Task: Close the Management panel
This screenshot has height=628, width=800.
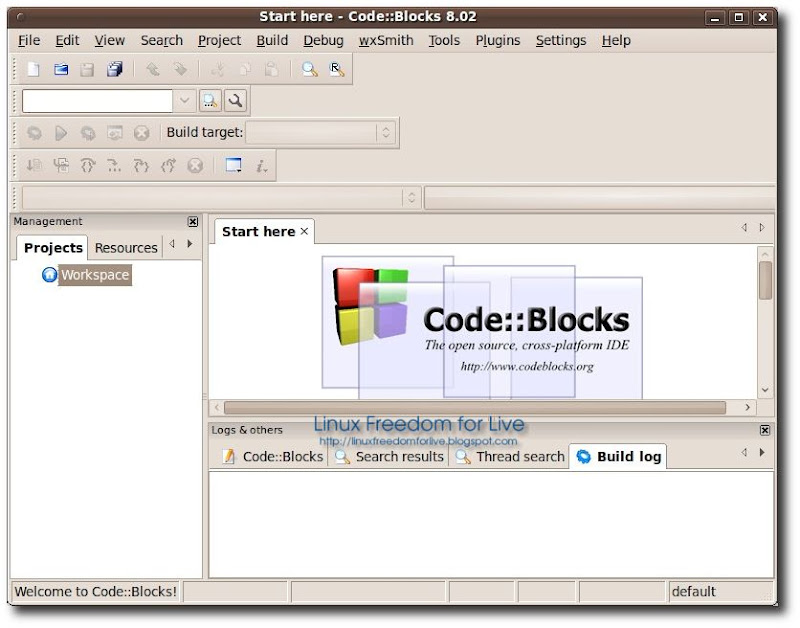Action: [x=193, y=222]
